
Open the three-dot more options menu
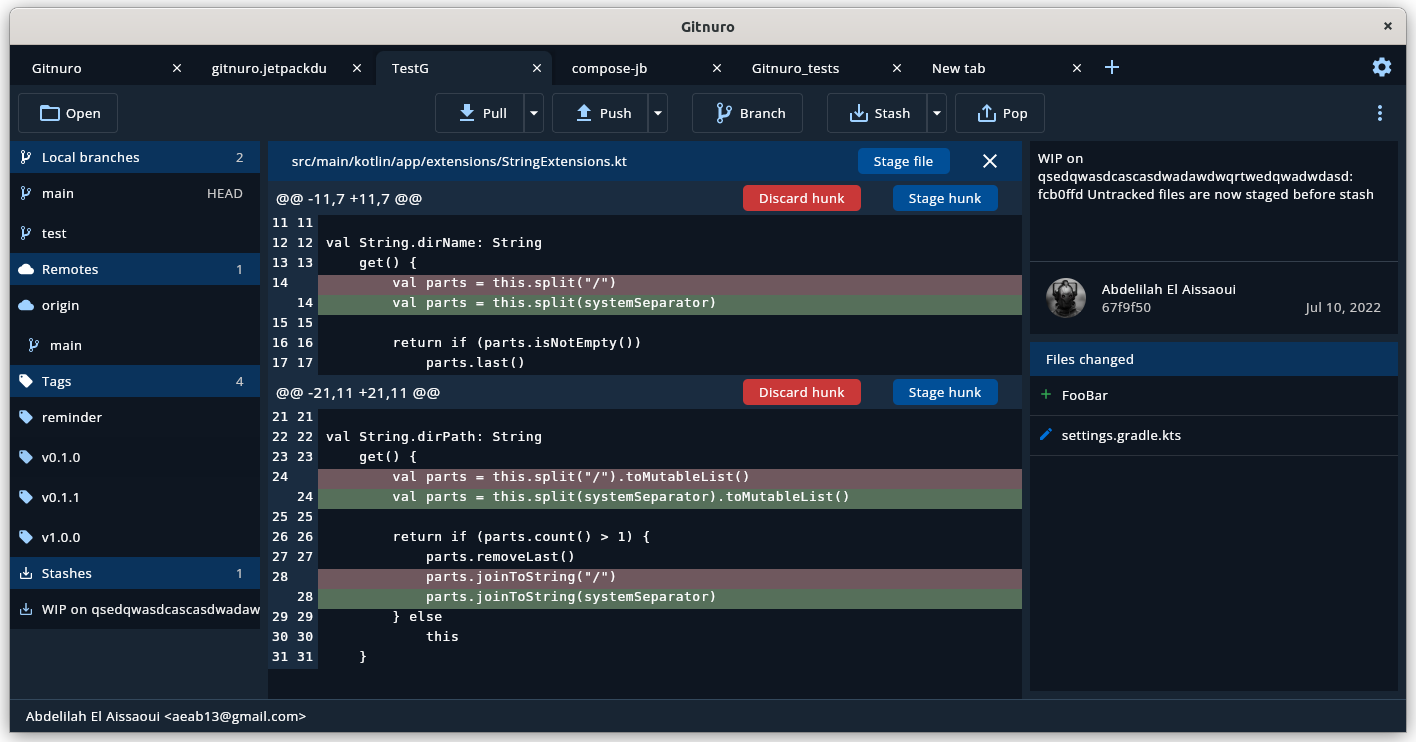pyautogui.click(x=1380, y=113)
